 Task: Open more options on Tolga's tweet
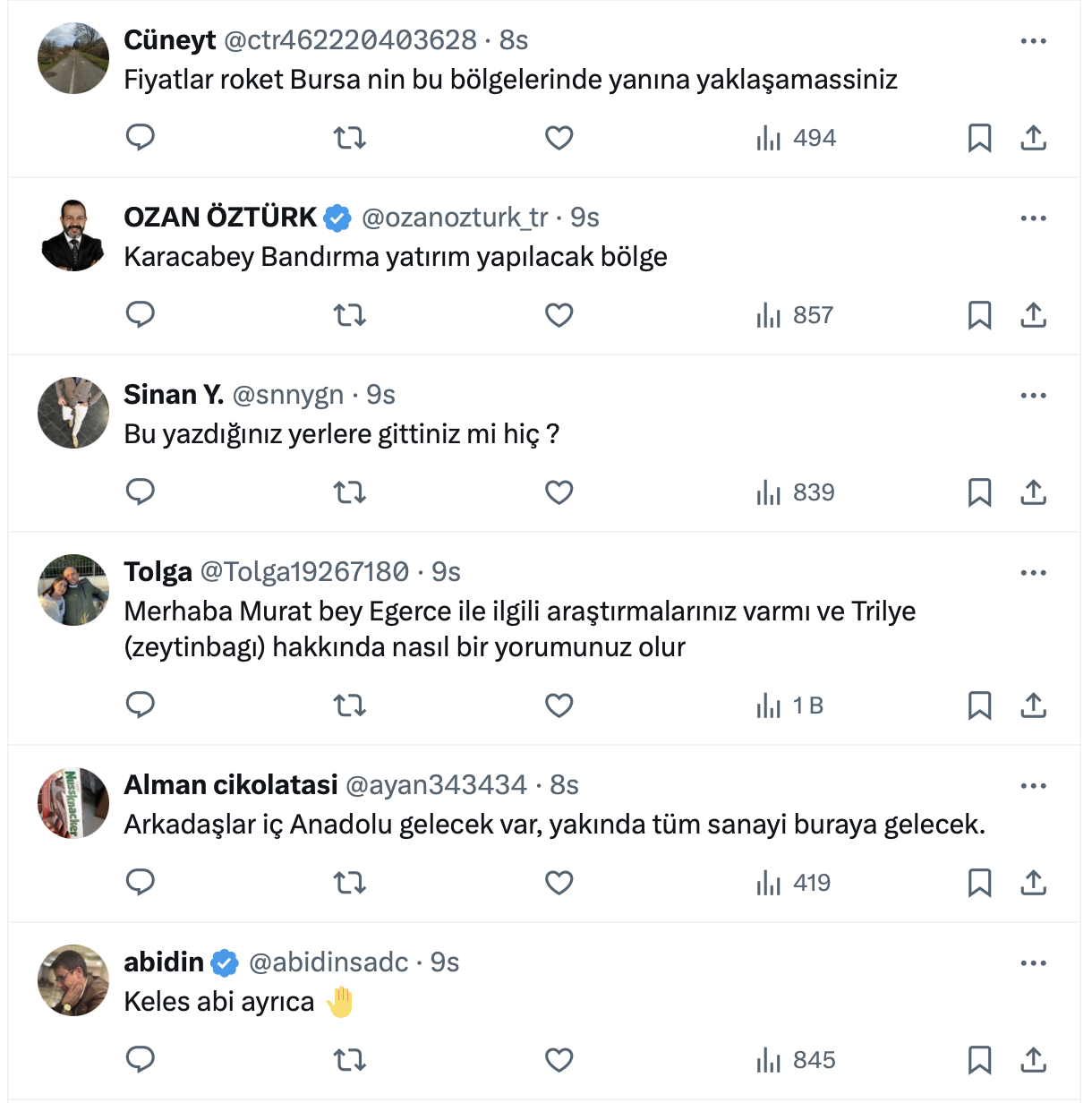click(x=1033, y=573)
